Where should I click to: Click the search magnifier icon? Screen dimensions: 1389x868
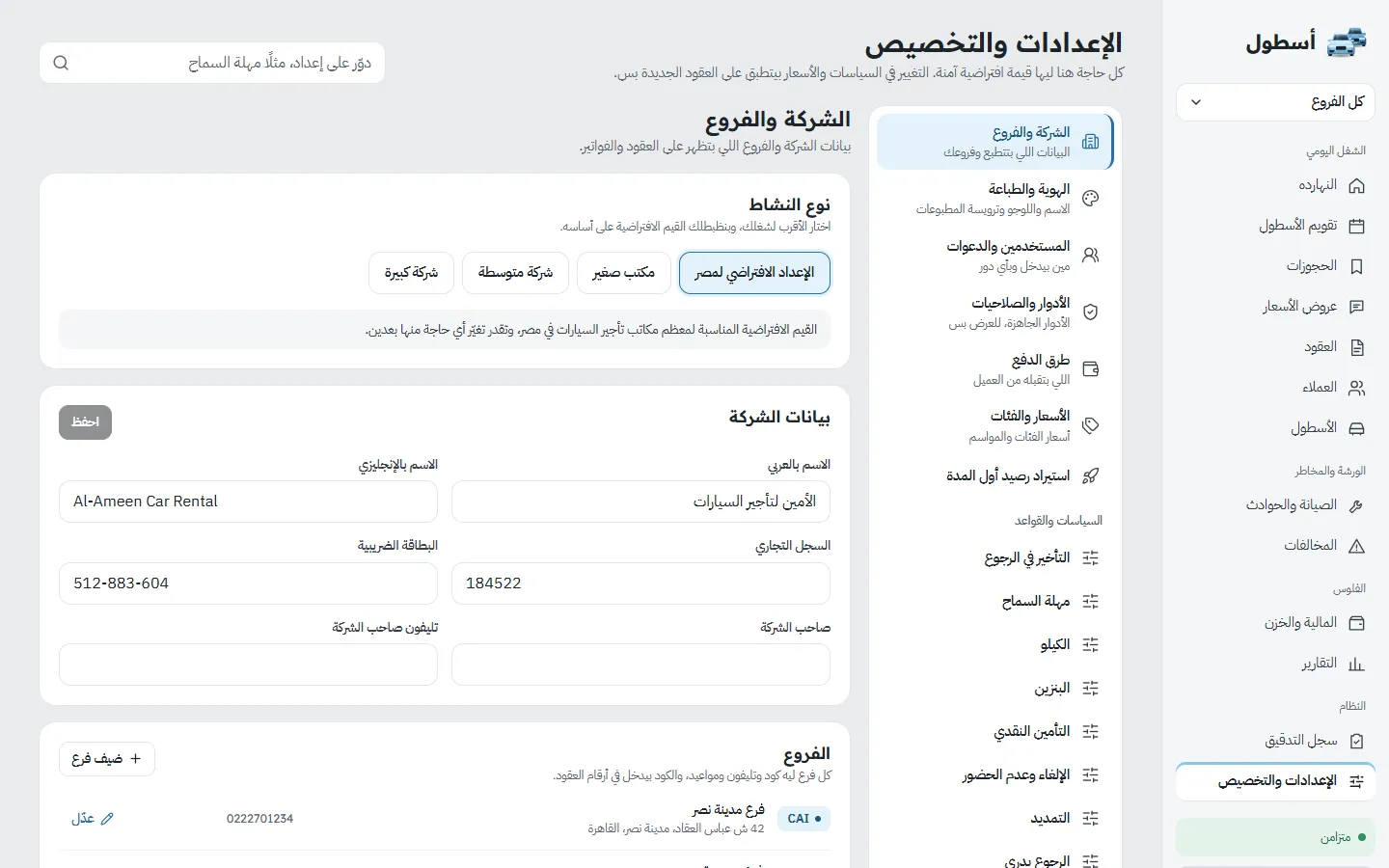[61, 63]
